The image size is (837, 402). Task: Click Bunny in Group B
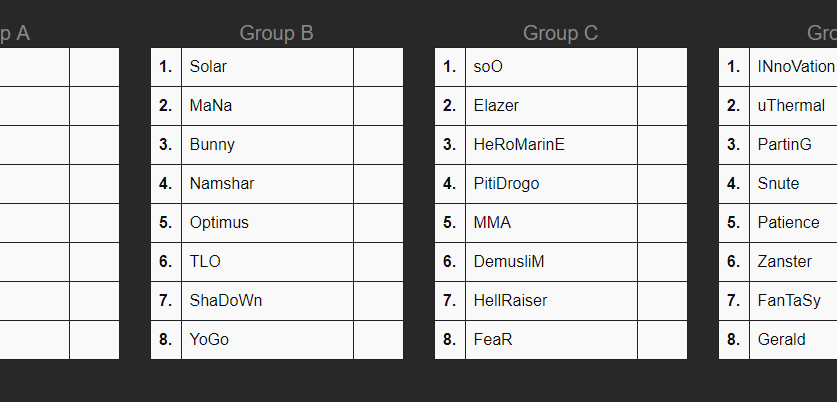point(212,145)
